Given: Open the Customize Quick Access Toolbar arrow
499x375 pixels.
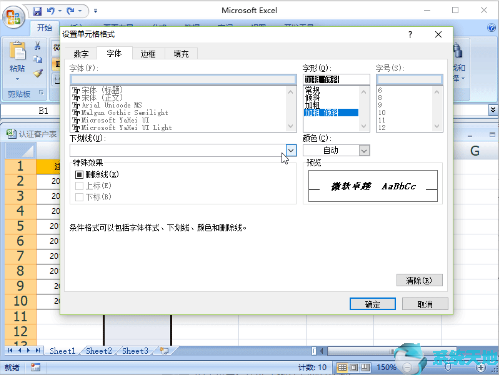Looking at the screenshot, I should [95, 11].
